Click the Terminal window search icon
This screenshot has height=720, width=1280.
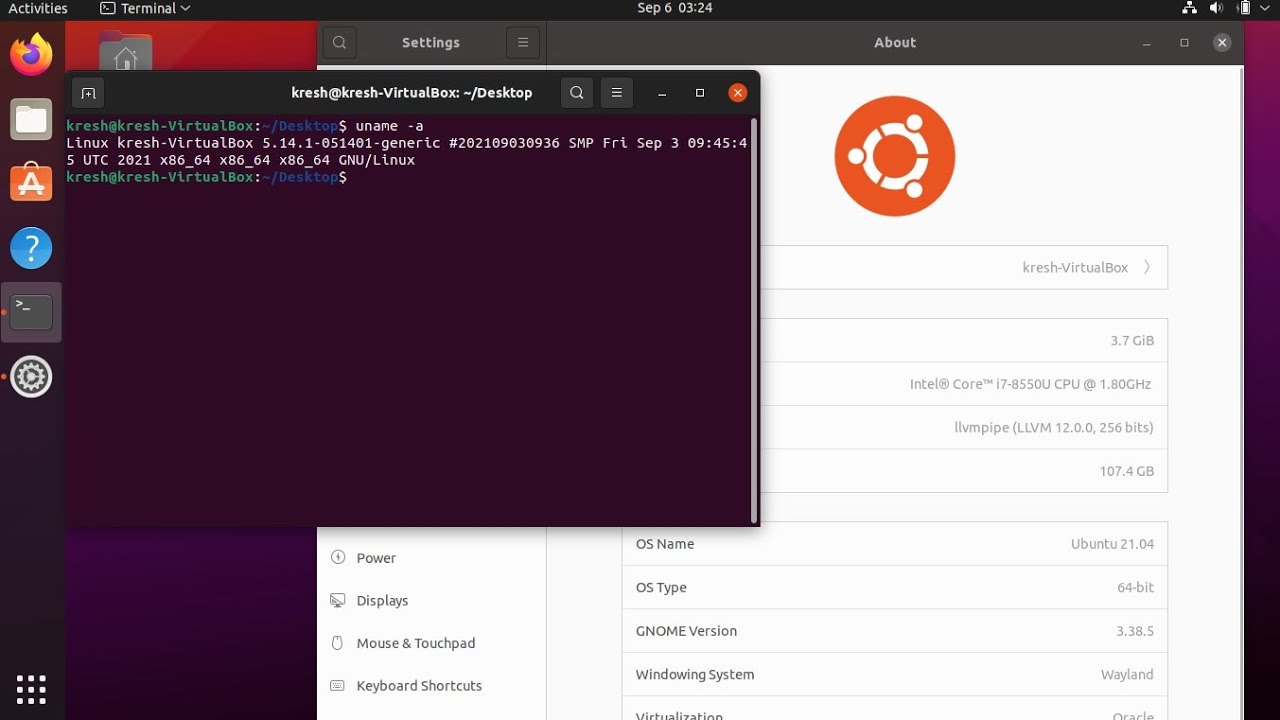click(577, 93)
